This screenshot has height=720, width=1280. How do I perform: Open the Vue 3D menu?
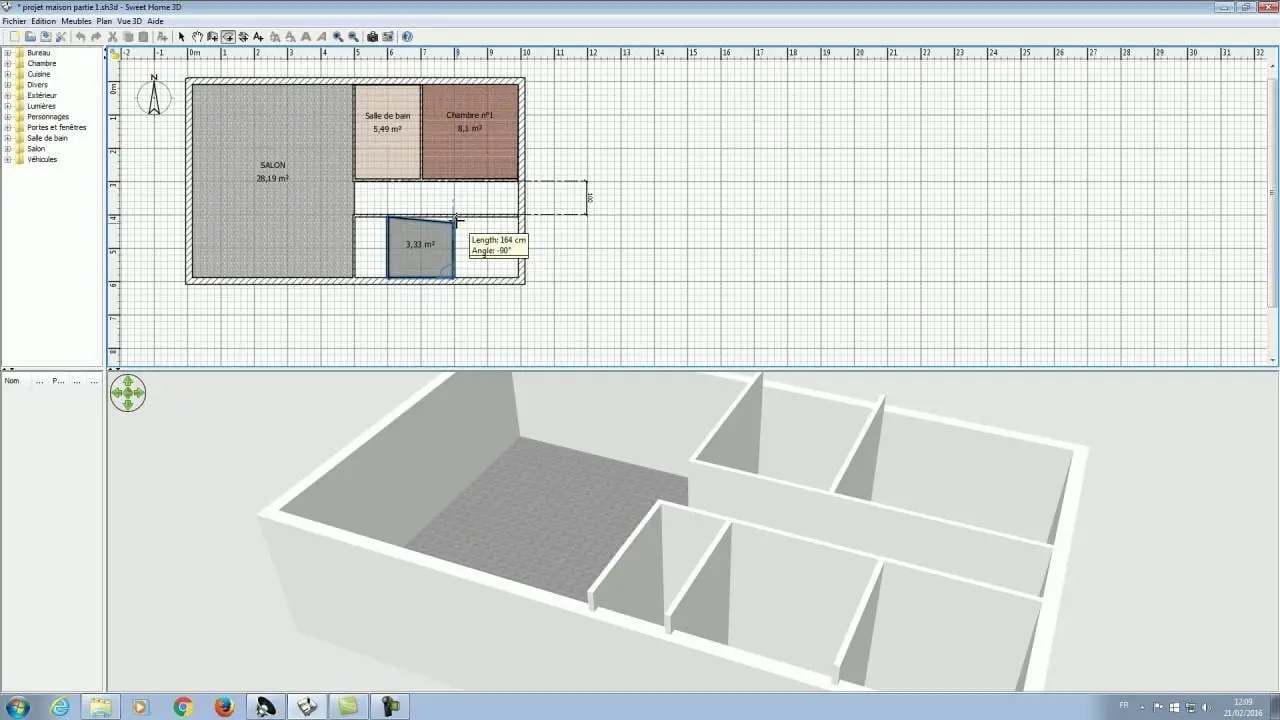(129, 21)
